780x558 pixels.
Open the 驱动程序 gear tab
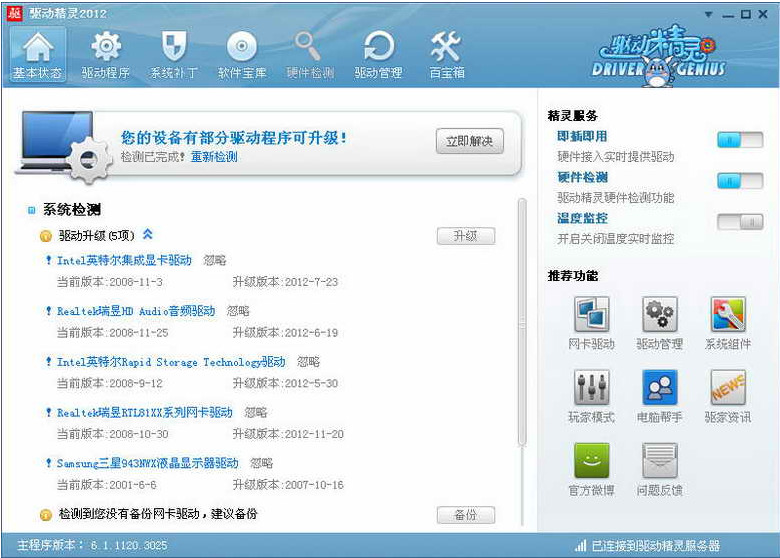click(x=105, y=54)
